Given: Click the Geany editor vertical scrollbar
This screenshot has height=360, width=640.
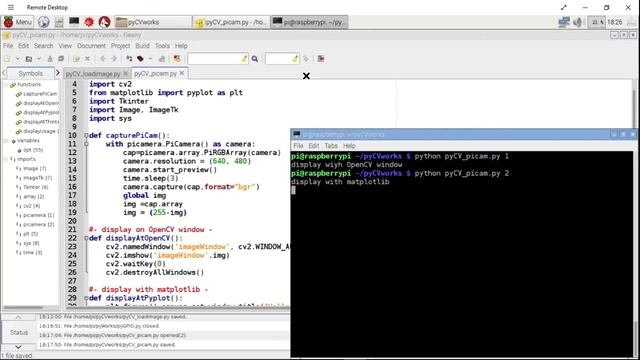Looking at the screenshot, I should [x=635, y=104].
